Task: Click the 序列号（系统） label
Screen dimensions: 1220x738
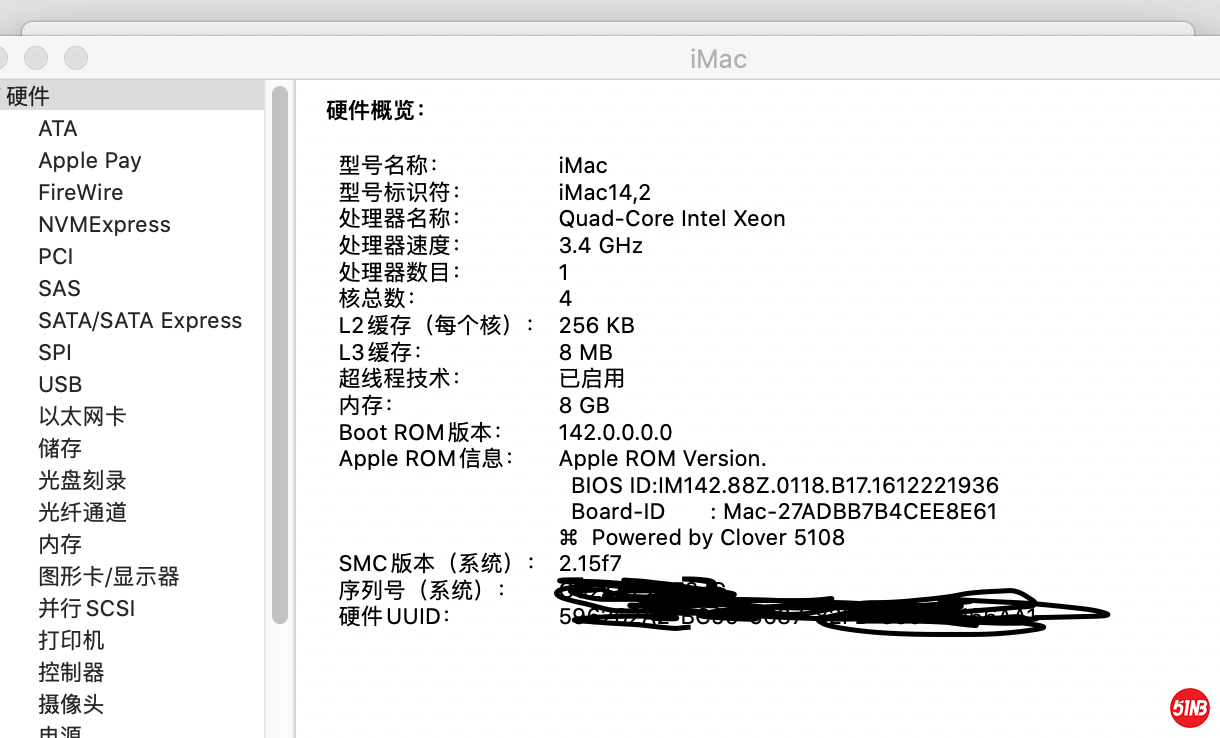Action: coord(423,590)
